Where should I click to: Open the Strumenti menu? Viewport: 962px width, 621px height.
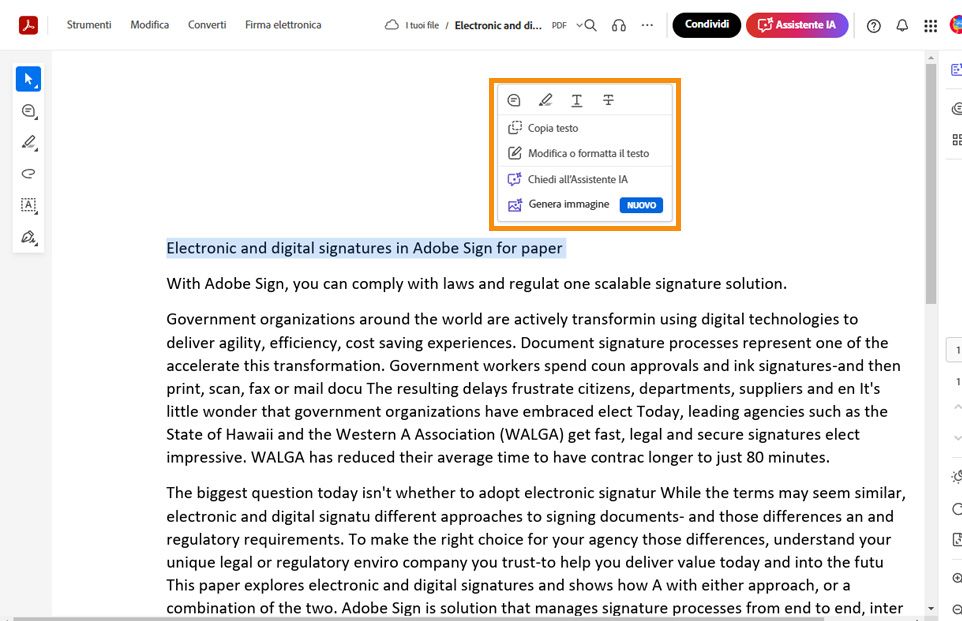tap(88, 25)
